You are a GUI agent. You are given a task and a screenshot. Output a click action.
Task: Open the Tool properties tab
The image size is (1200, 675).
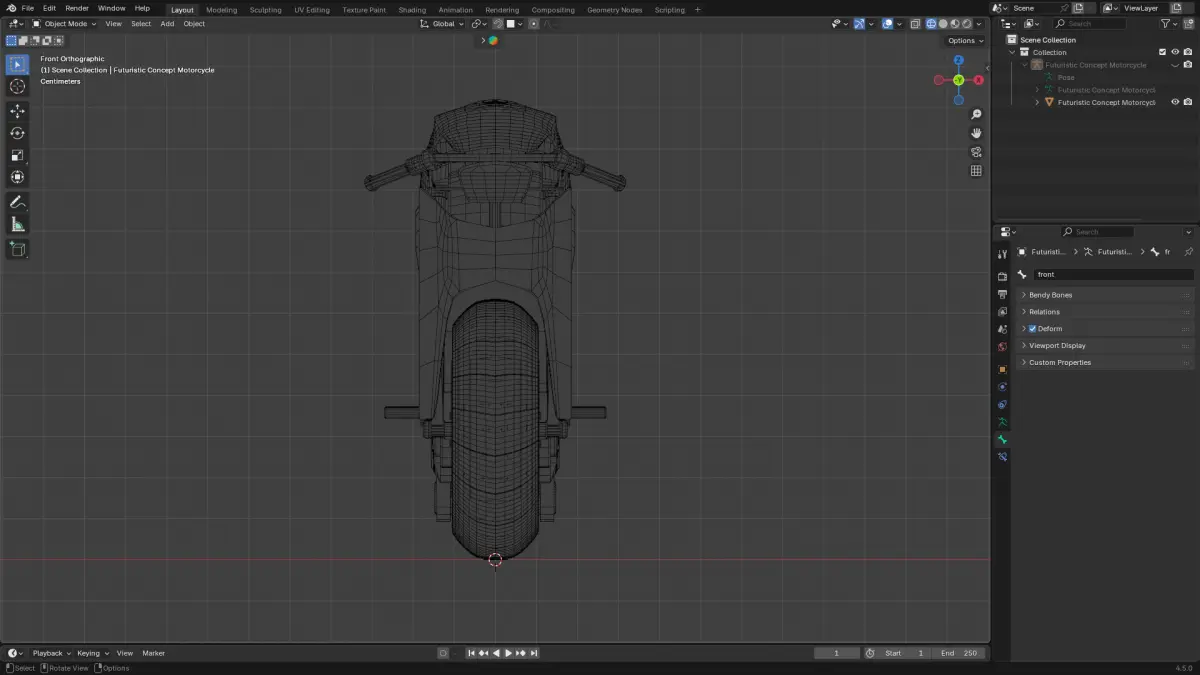pos(1002,254)
